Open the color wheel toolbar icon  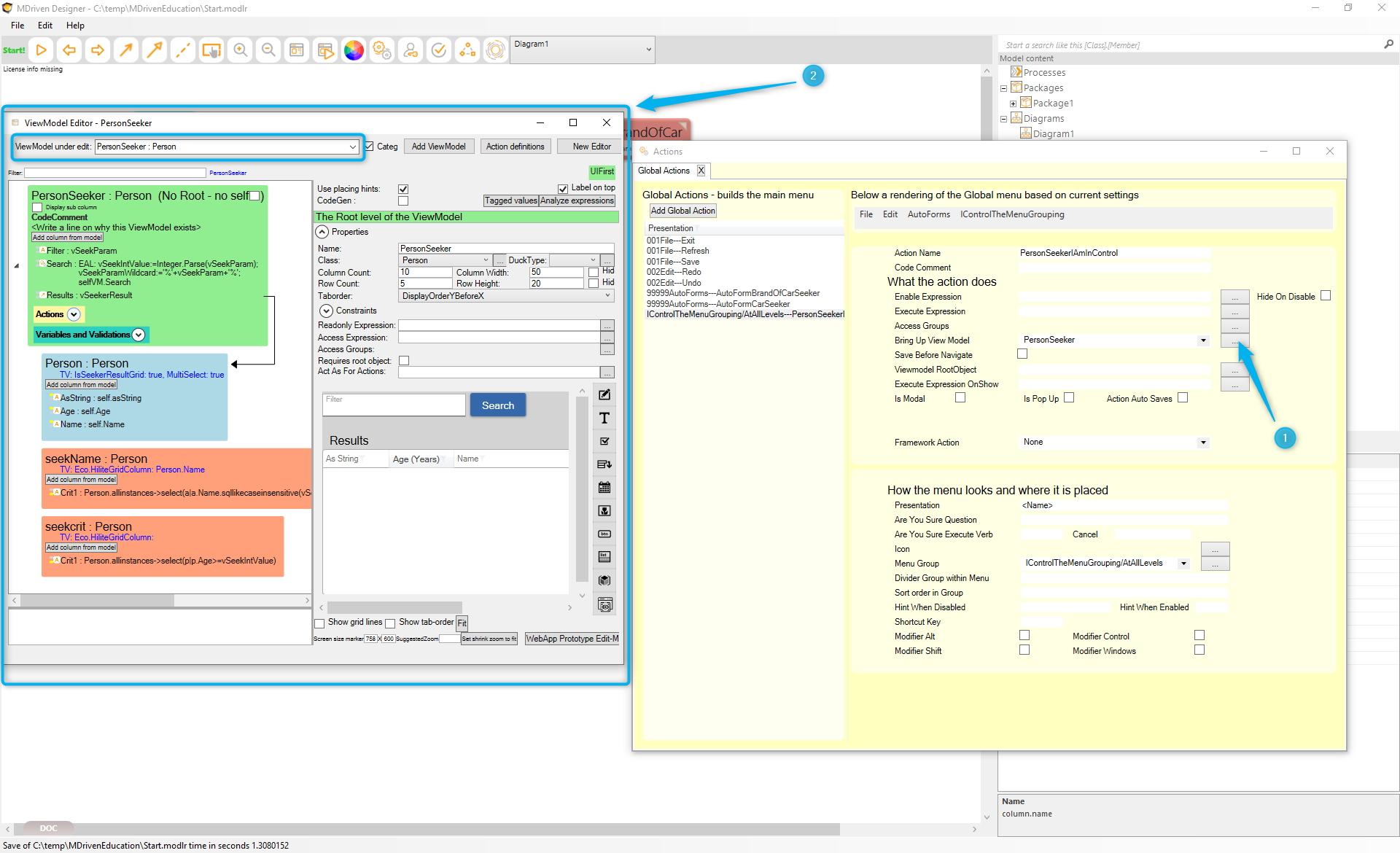click(x=354, y=50)
